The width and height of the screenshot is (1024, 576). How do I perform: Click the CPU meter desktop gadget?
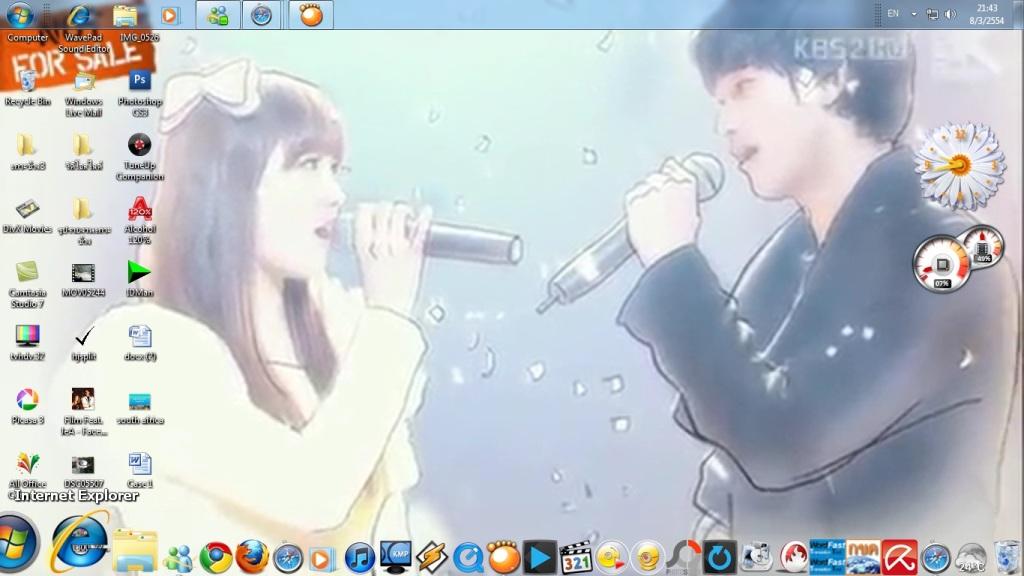[941, 264]
